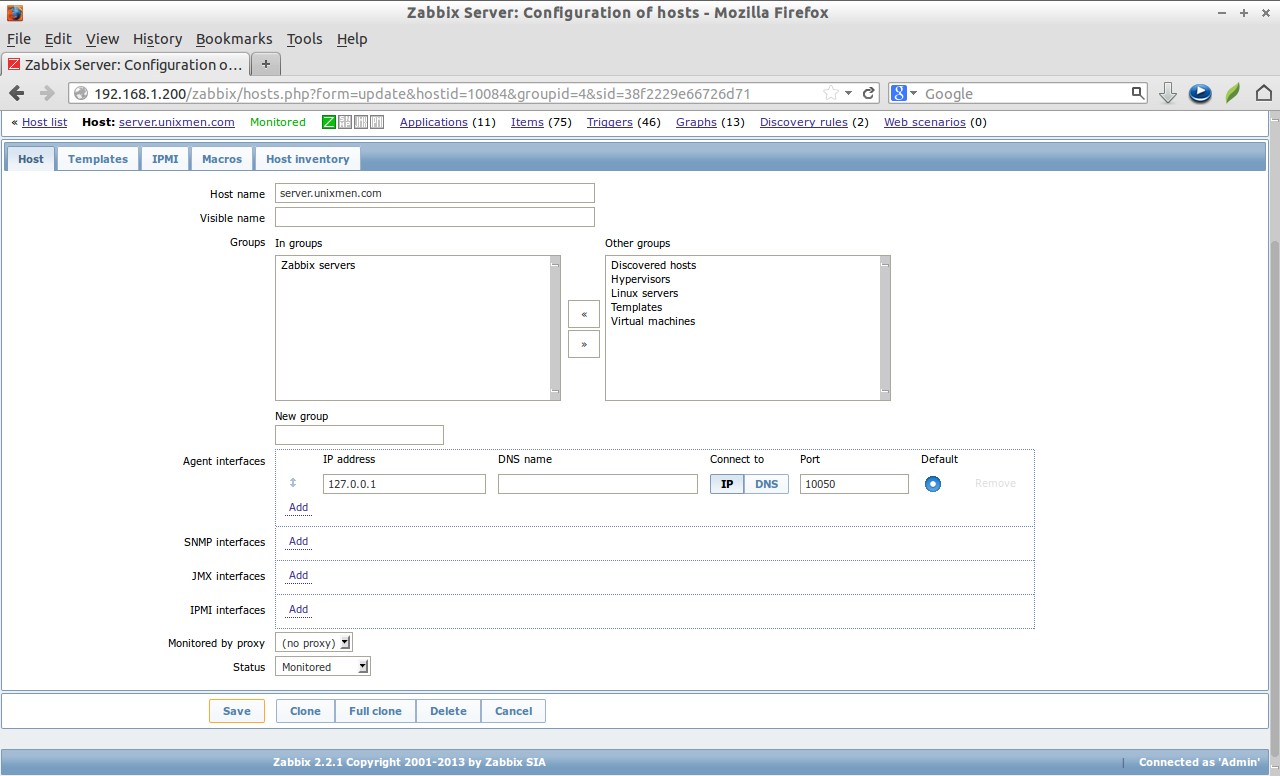Select the Host tab

pyautogui.click(x=31, y=159)
